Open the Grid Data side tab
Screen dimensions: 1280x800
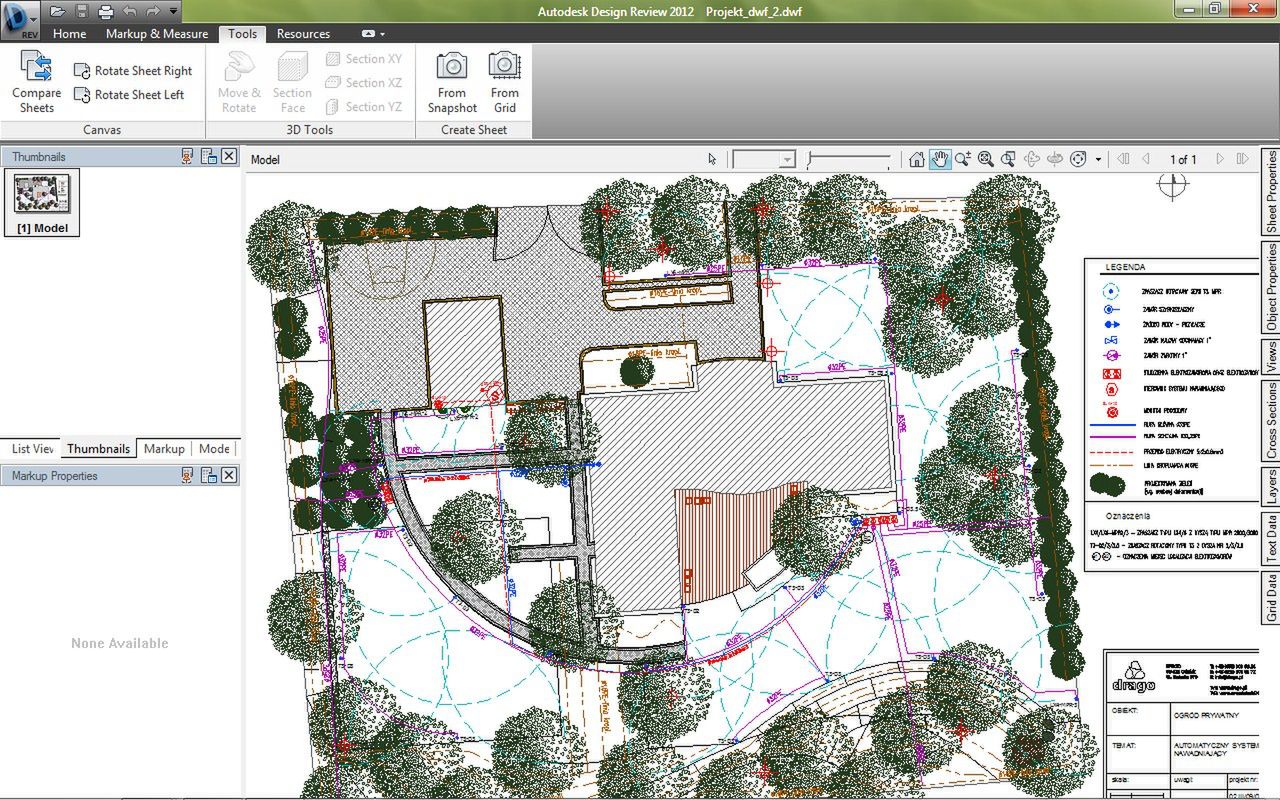[1271, 597]
